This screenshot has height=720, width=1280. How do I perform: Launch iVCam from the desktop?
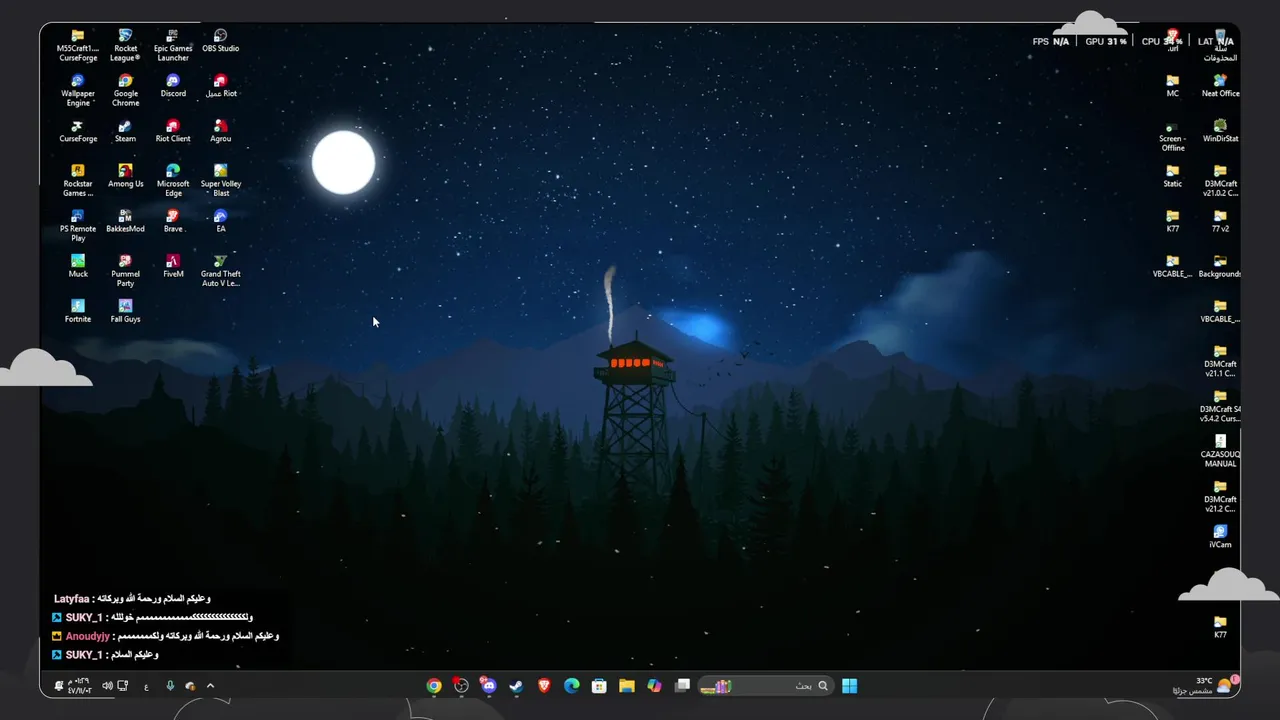(x=1220, y=536)
